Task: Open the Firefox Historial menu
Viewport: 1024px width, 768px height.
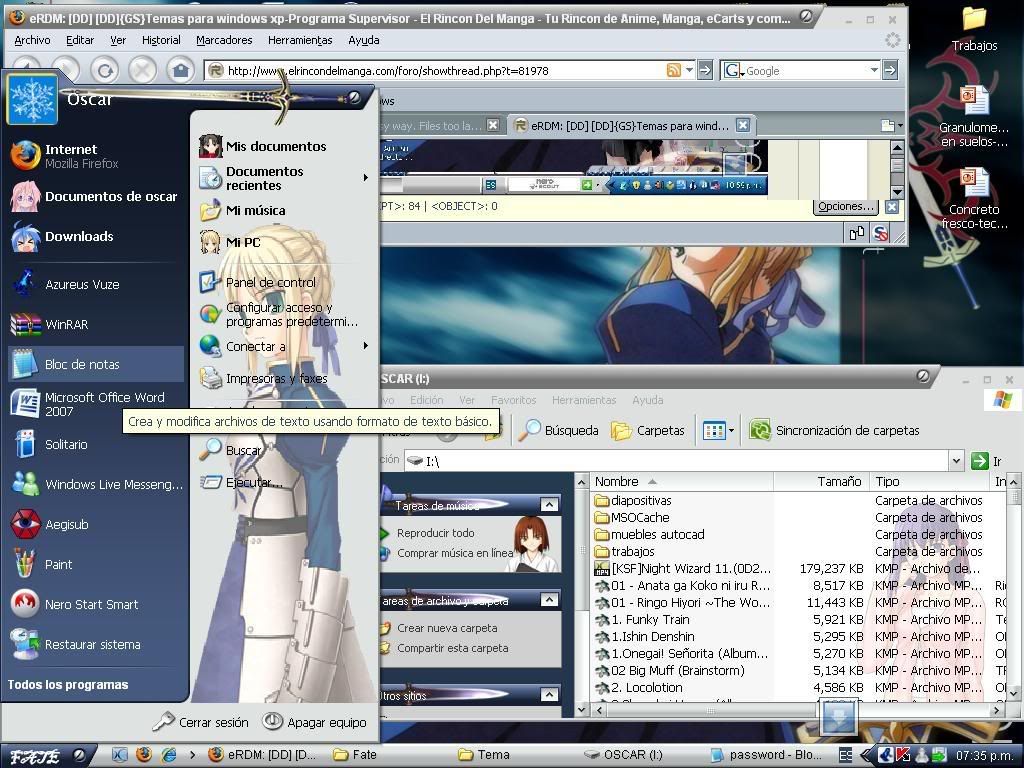Action: tap(161, 40)
